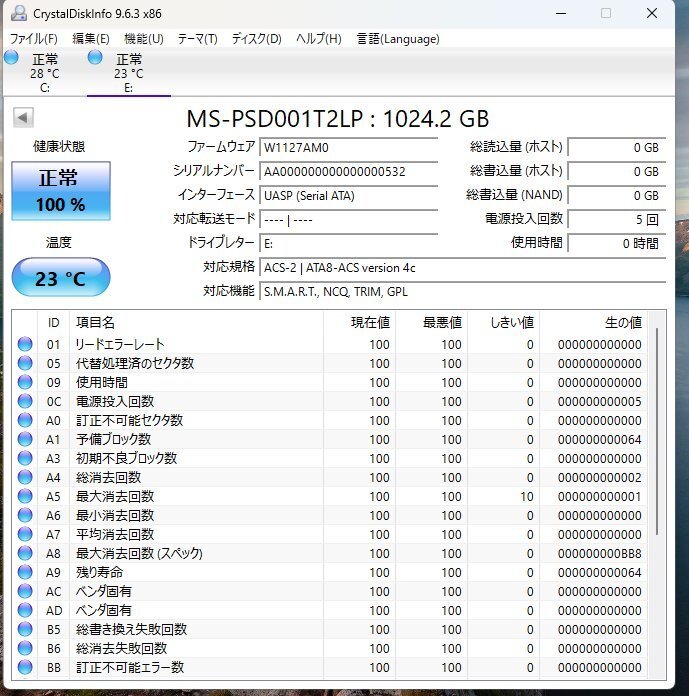
Task: Click status icon of row A8 最大消去回数 (スペック)
Action: point(25,553)
